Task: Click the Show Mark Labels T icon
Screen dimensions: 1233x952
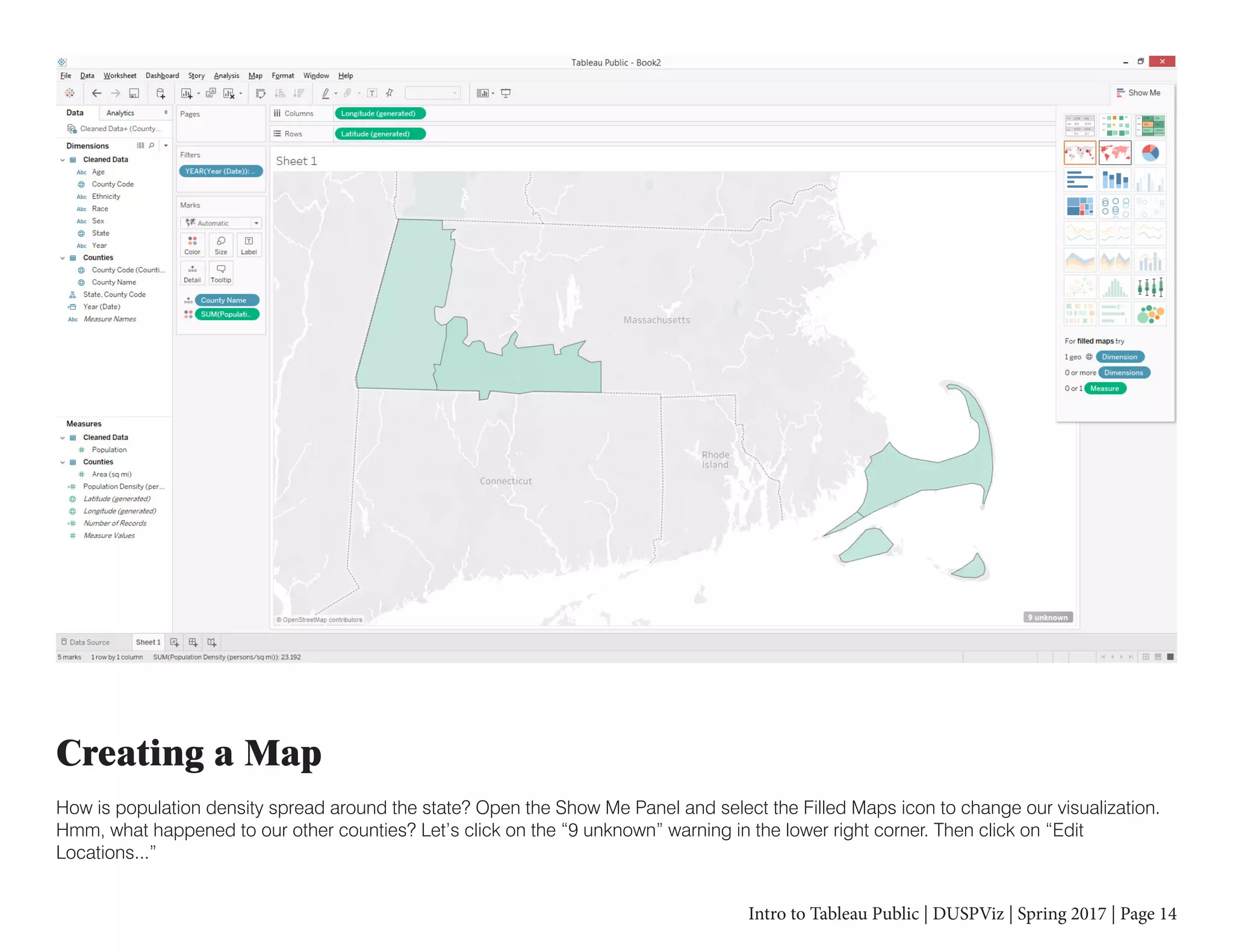Action: tap(372, 93)
